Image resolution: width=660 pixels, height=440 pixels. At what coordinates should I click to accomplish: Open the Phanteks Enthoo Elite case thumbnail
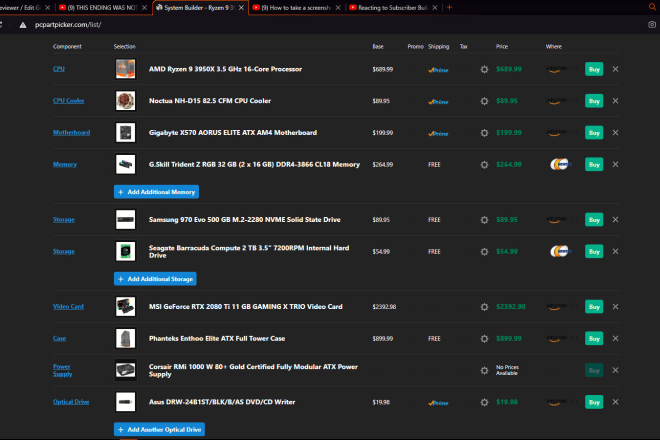pyautogui.click(x=125, y=338)
